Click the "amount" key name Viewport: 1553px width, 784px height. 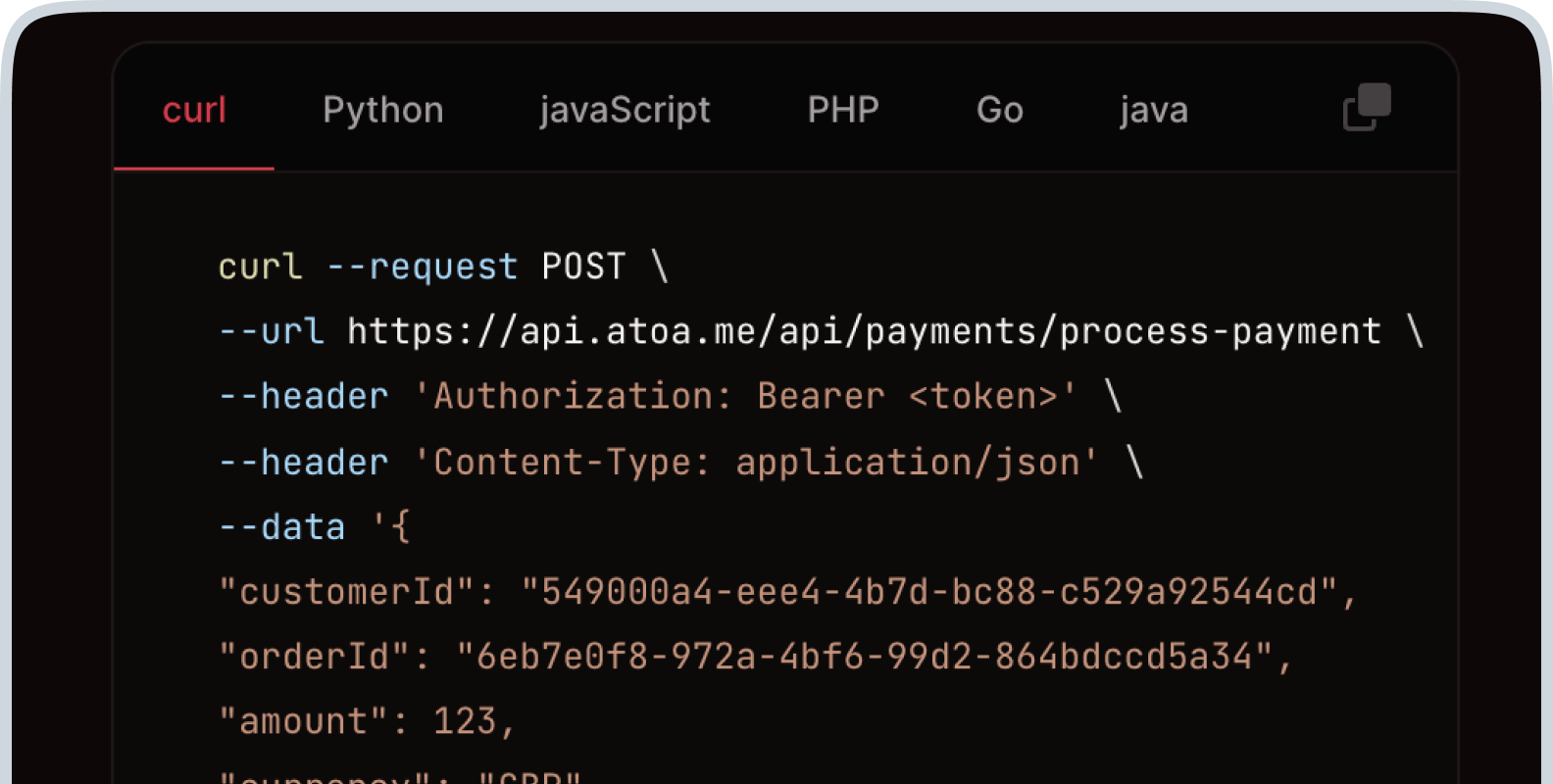pyautogui.click(x=304, y=722)
